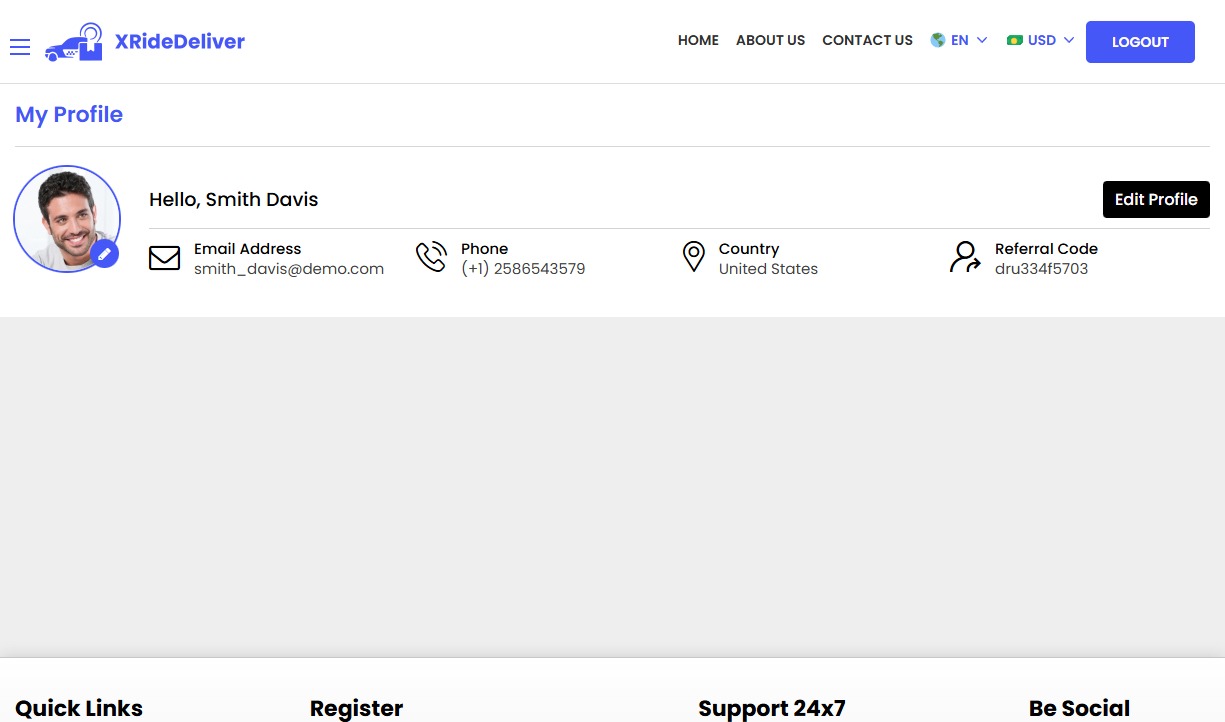Click the smith_davis@demo.com email text

[x=289, y=269]
